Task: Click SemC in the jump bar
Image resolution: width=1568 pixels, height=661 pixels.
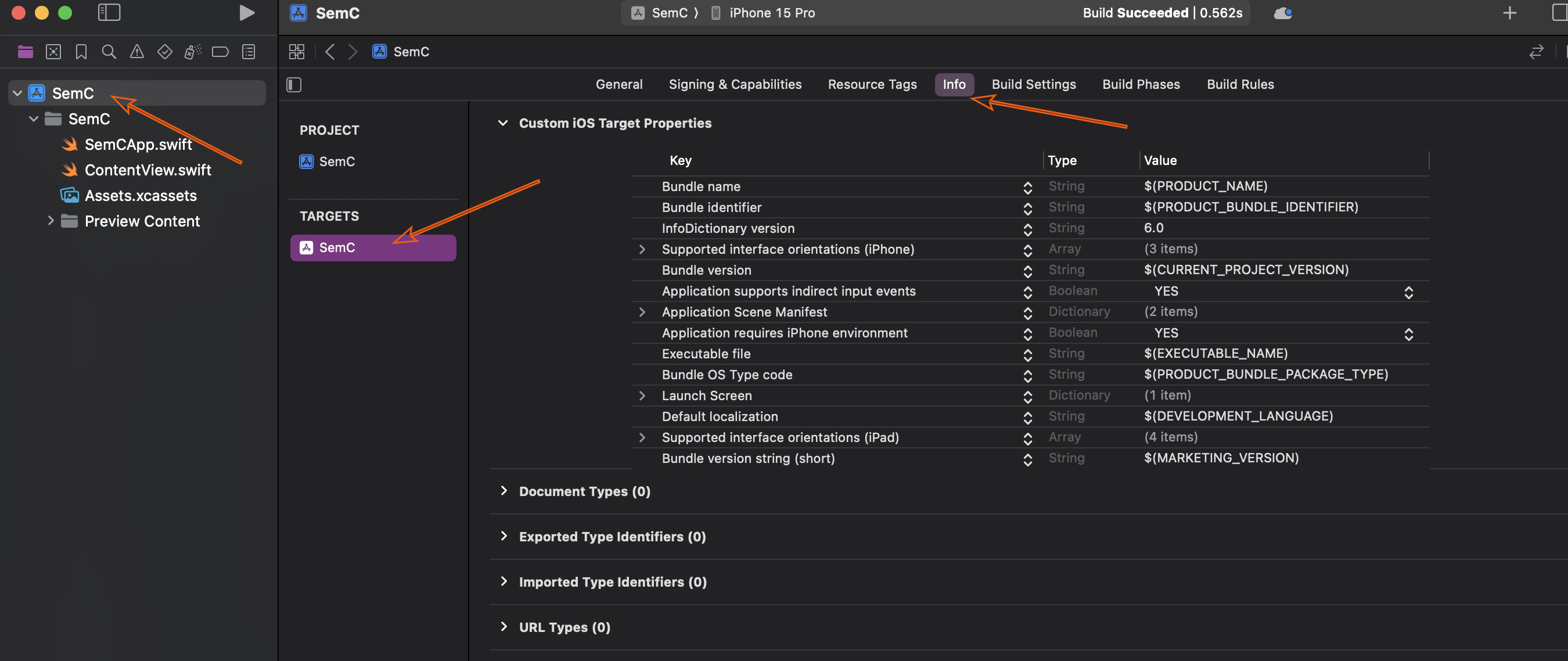Action: (x=401, y=52)
